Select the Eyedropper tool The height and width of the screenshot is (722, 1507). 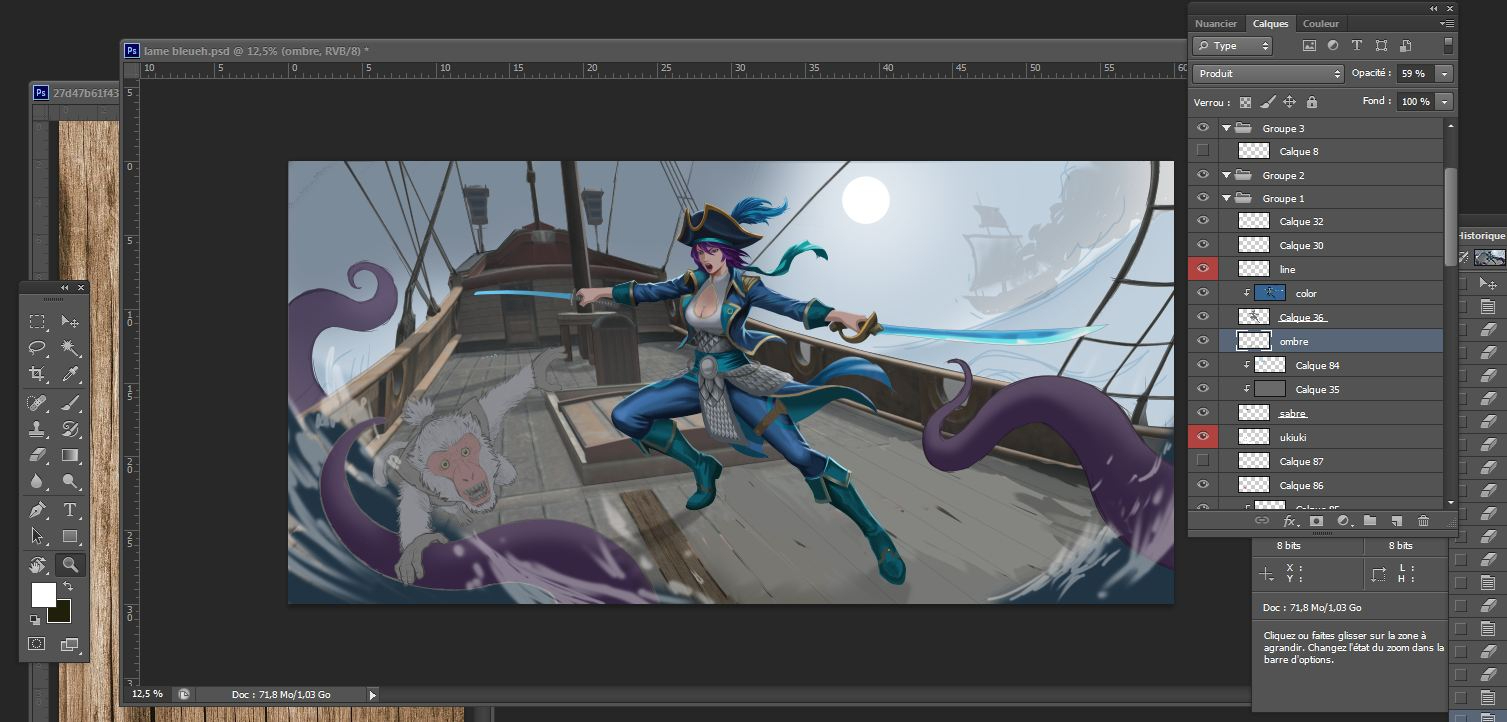click(x=70, y=374)
